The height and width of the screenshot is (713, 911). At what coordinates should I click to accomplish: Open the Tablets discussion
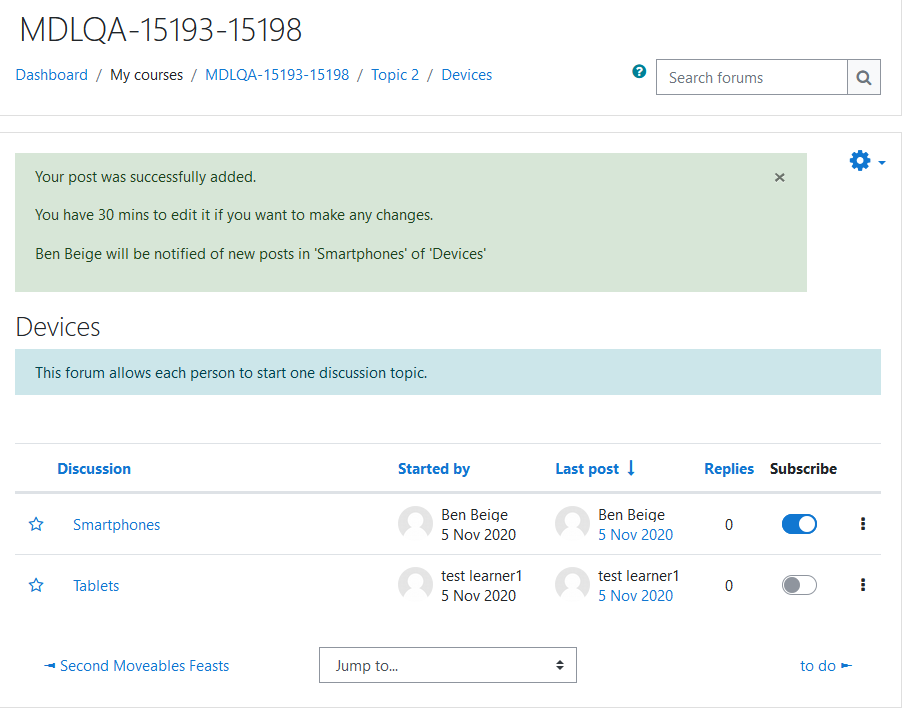click(96, 586)
